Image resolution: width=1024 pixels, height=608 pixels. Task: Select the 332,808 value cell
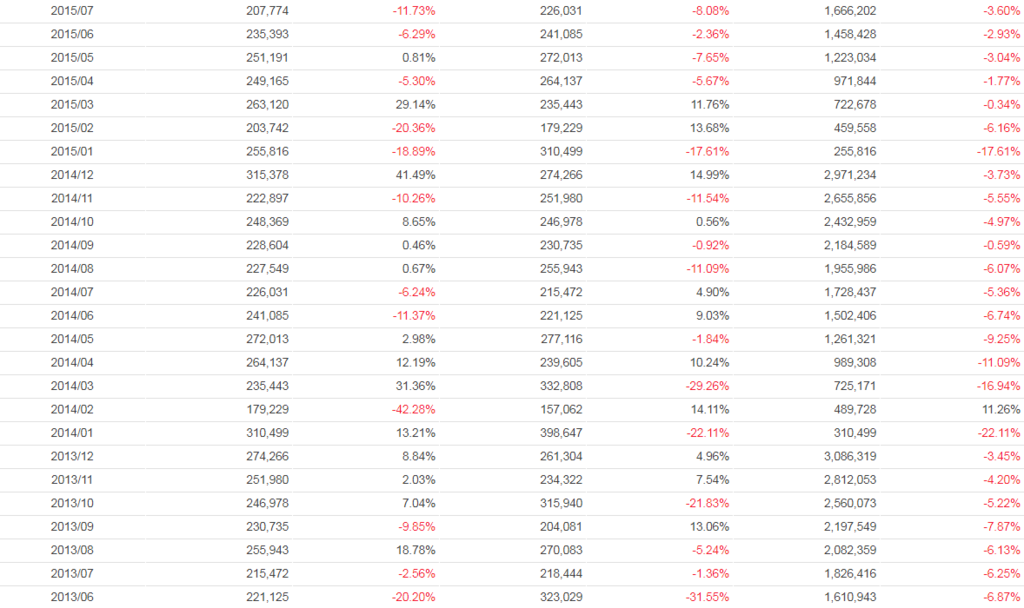coord(560,386)
